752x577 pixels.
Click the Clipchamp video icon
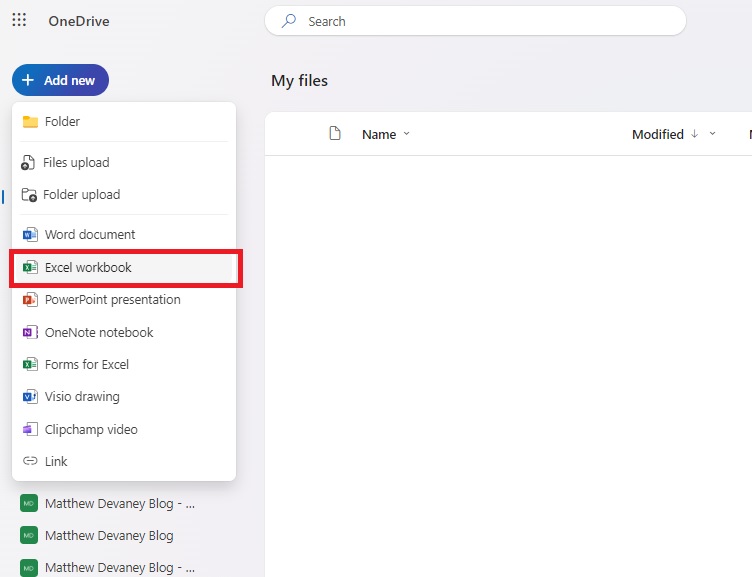coord(30,429)
